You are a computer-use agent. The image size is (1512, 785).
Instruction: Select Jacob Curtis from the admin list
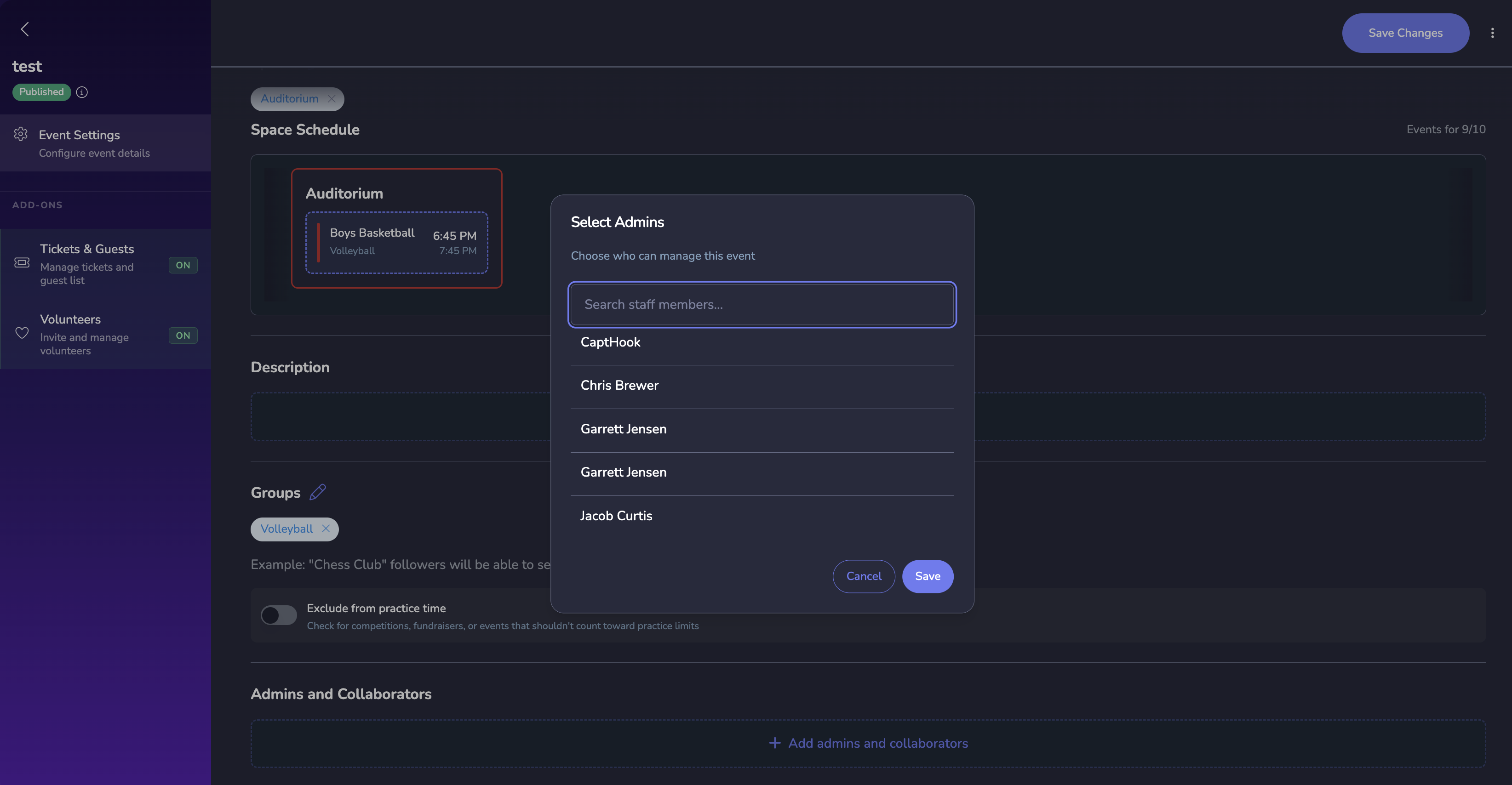[x=616, y=515]
